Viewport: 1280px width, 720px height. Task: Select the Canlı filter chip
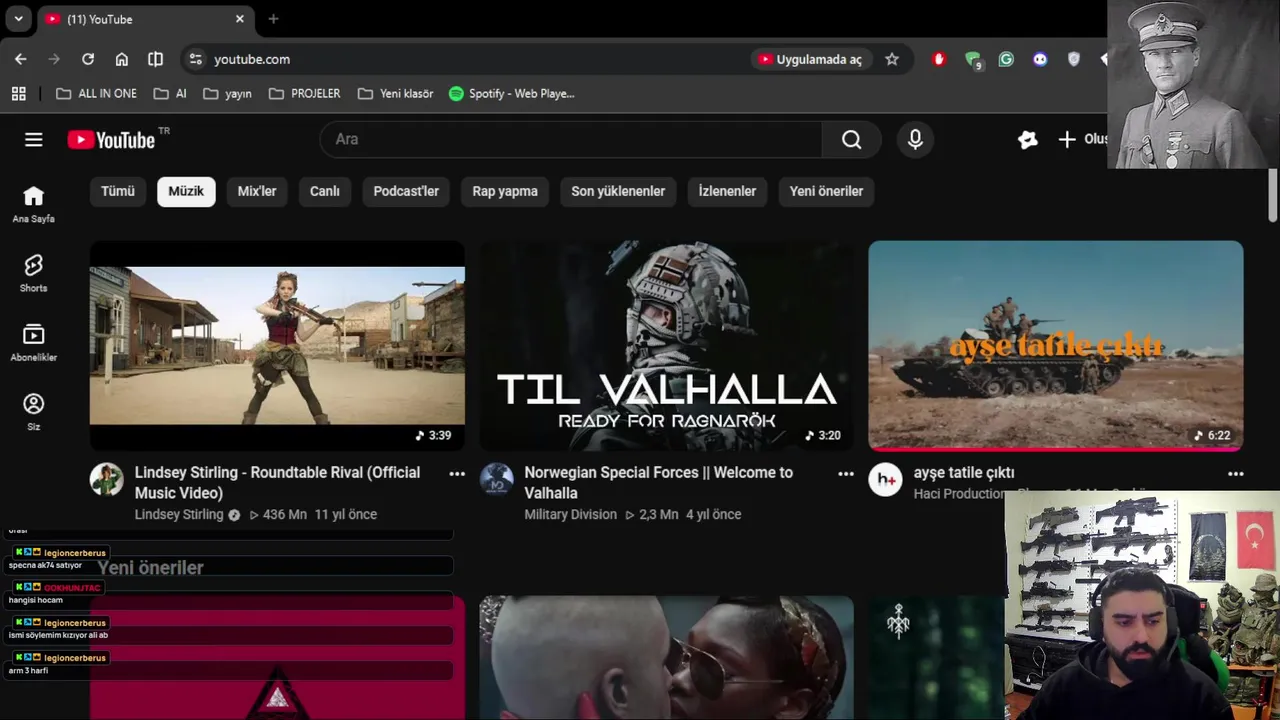coord(325,191)
